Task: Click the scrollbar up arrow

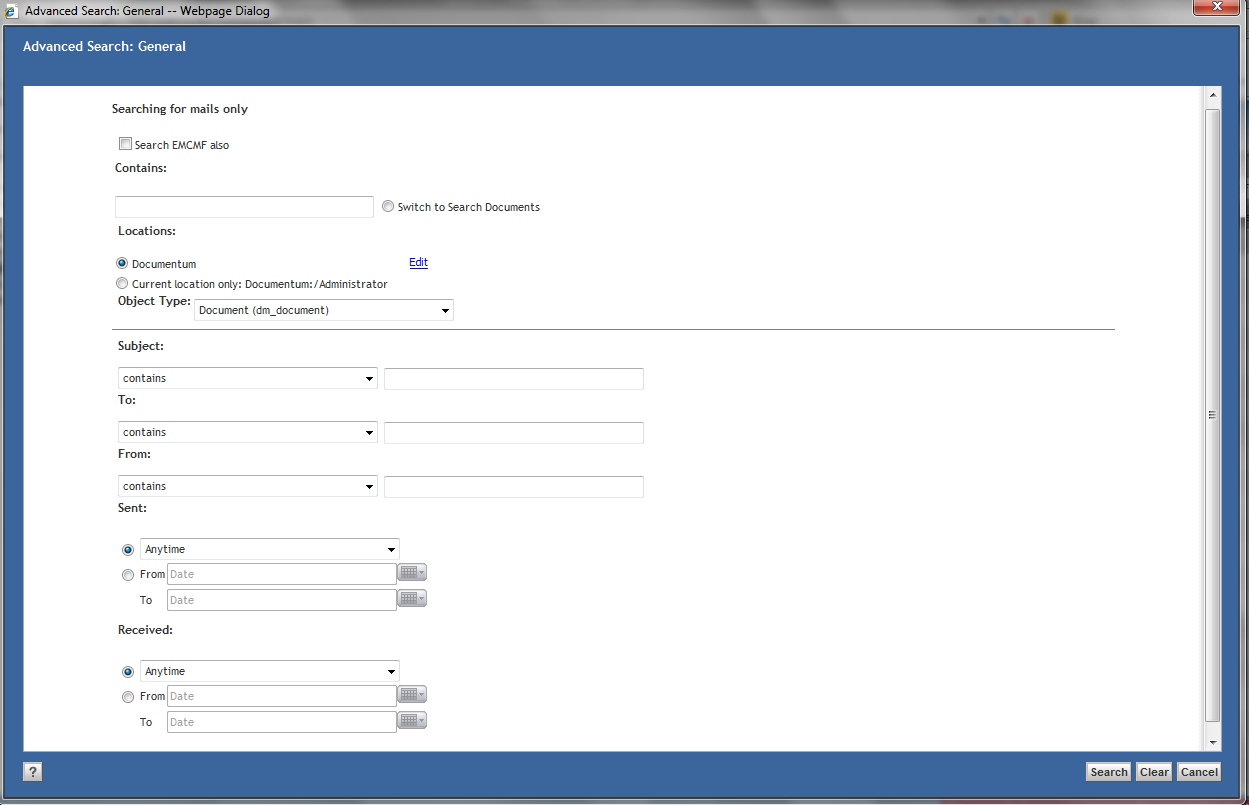Action: (1212, 95)
